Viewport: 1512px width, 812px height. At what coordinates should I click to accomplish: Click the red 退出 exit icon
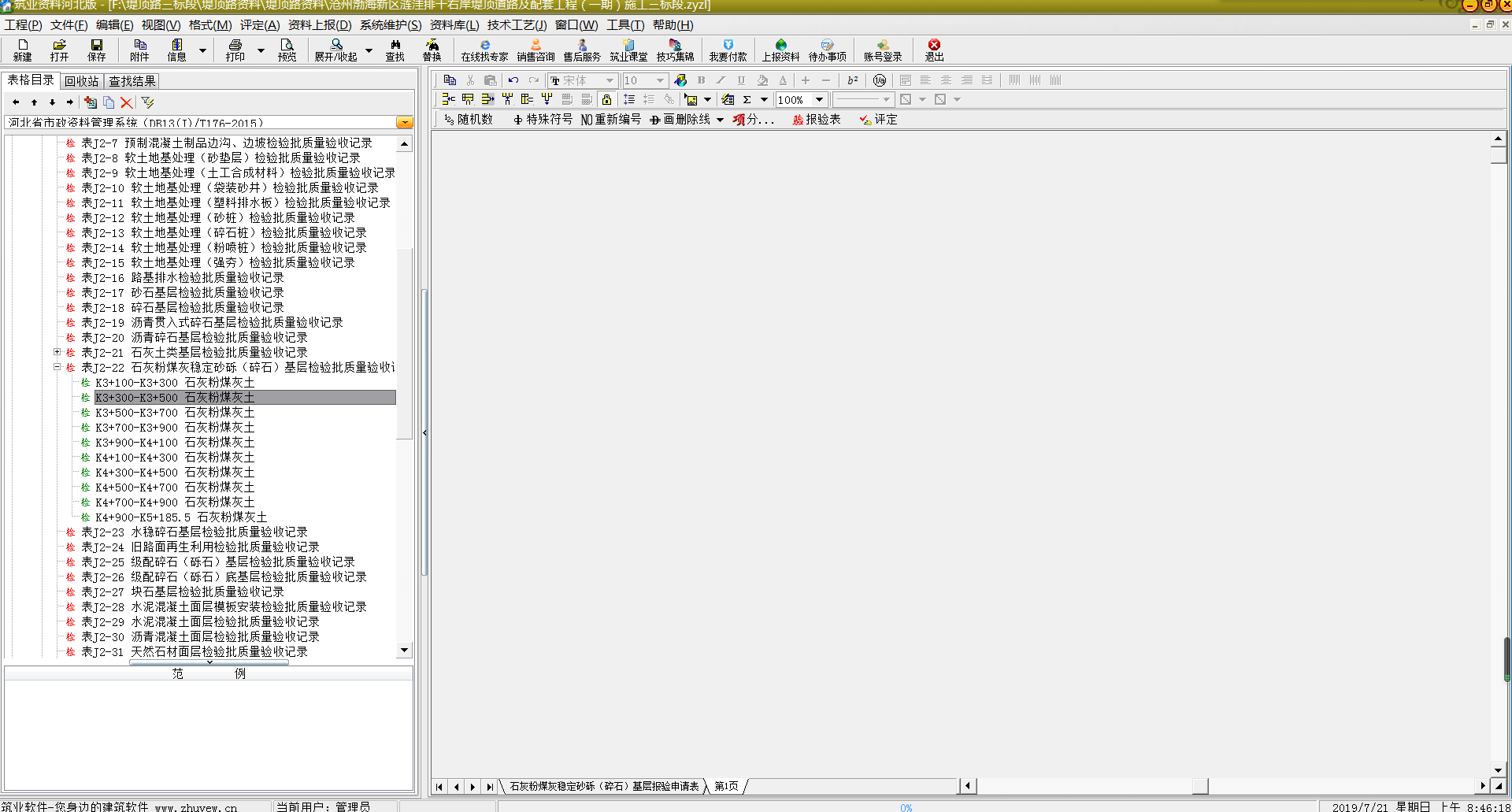(x=934, y=50)
